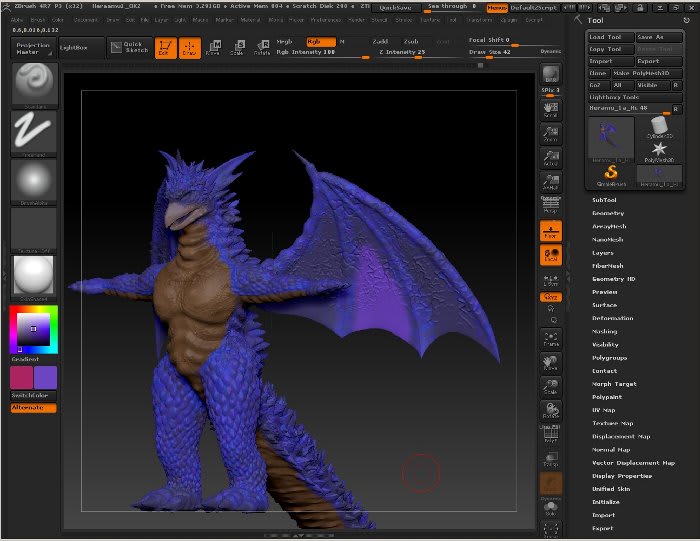Click the BPR render button
This screenshot has width=700, height=541.
point(551,74)
